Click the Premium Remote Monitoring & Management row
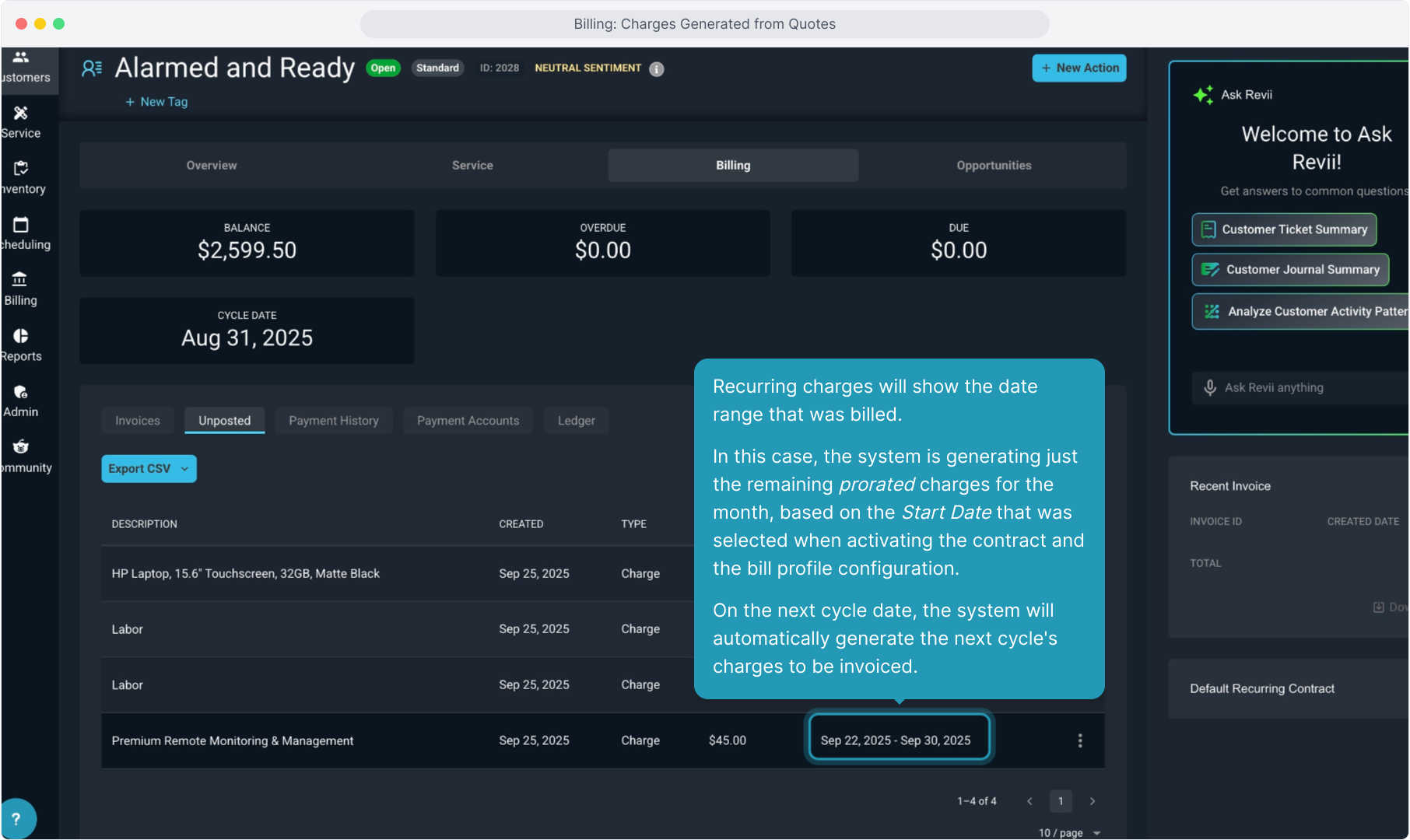The width and height of the screenshot is (1410, 840). click(x=603, y=740)
